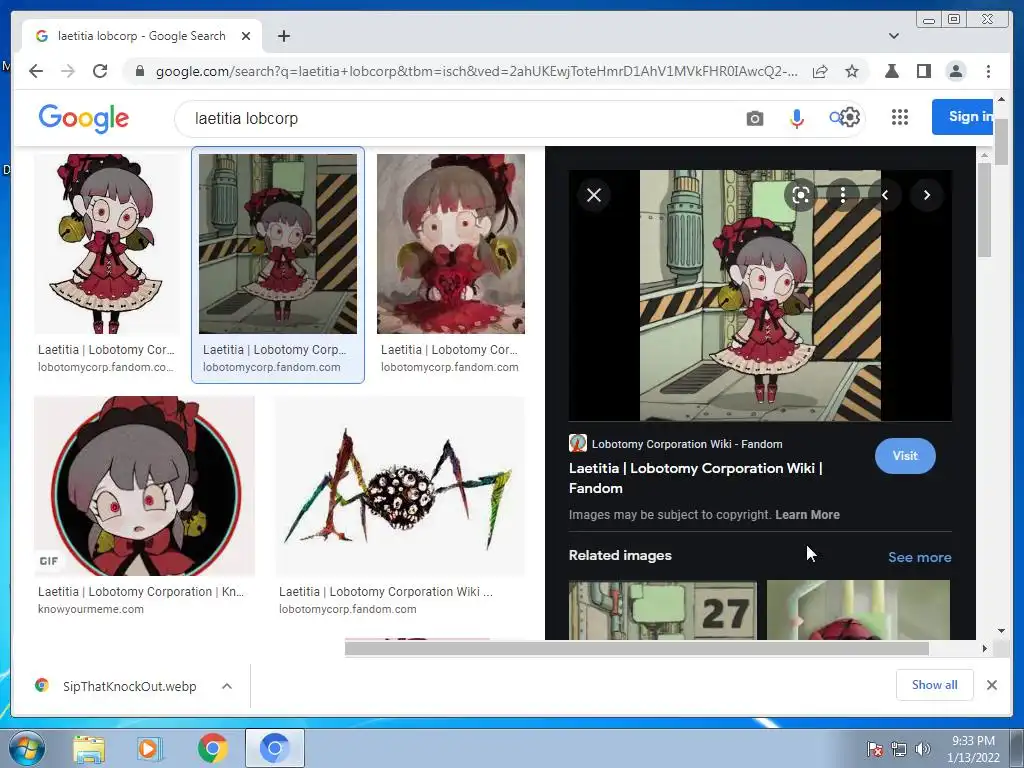Click the preview panel vertical scrollbar
The image size is (1024, 768).
pos(985,209)
